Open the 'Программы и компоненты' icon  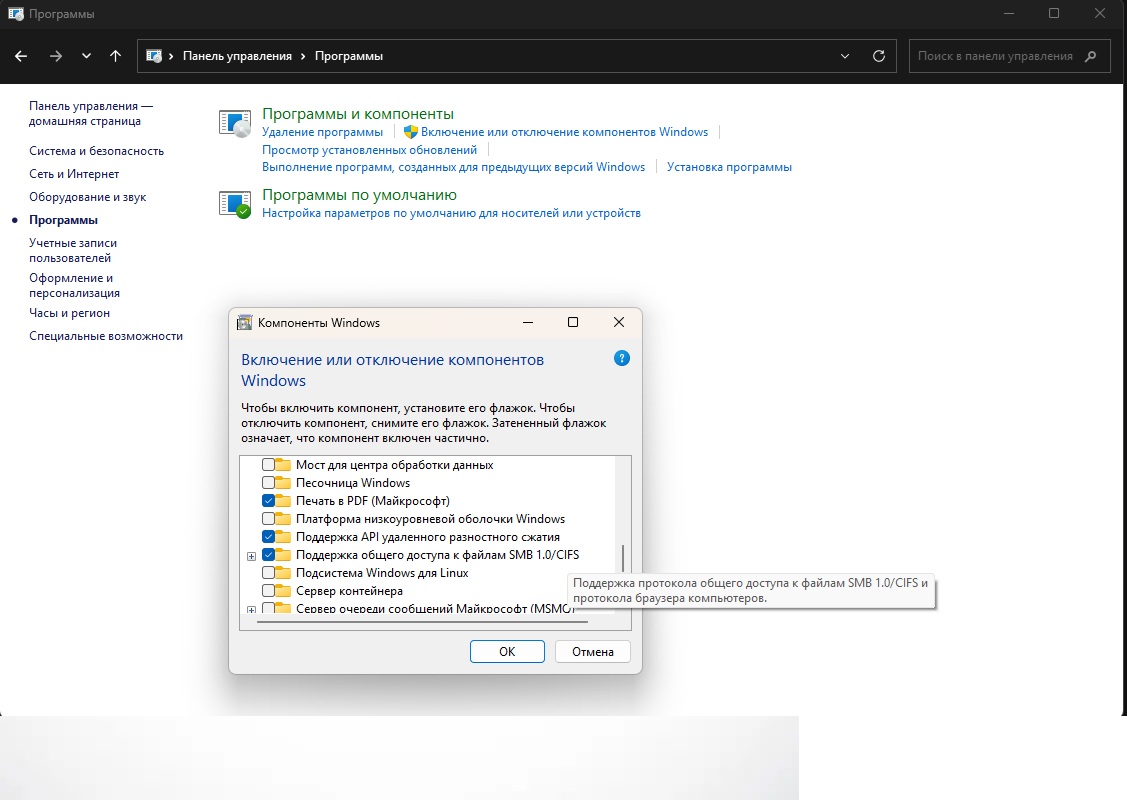click(235, 123)
